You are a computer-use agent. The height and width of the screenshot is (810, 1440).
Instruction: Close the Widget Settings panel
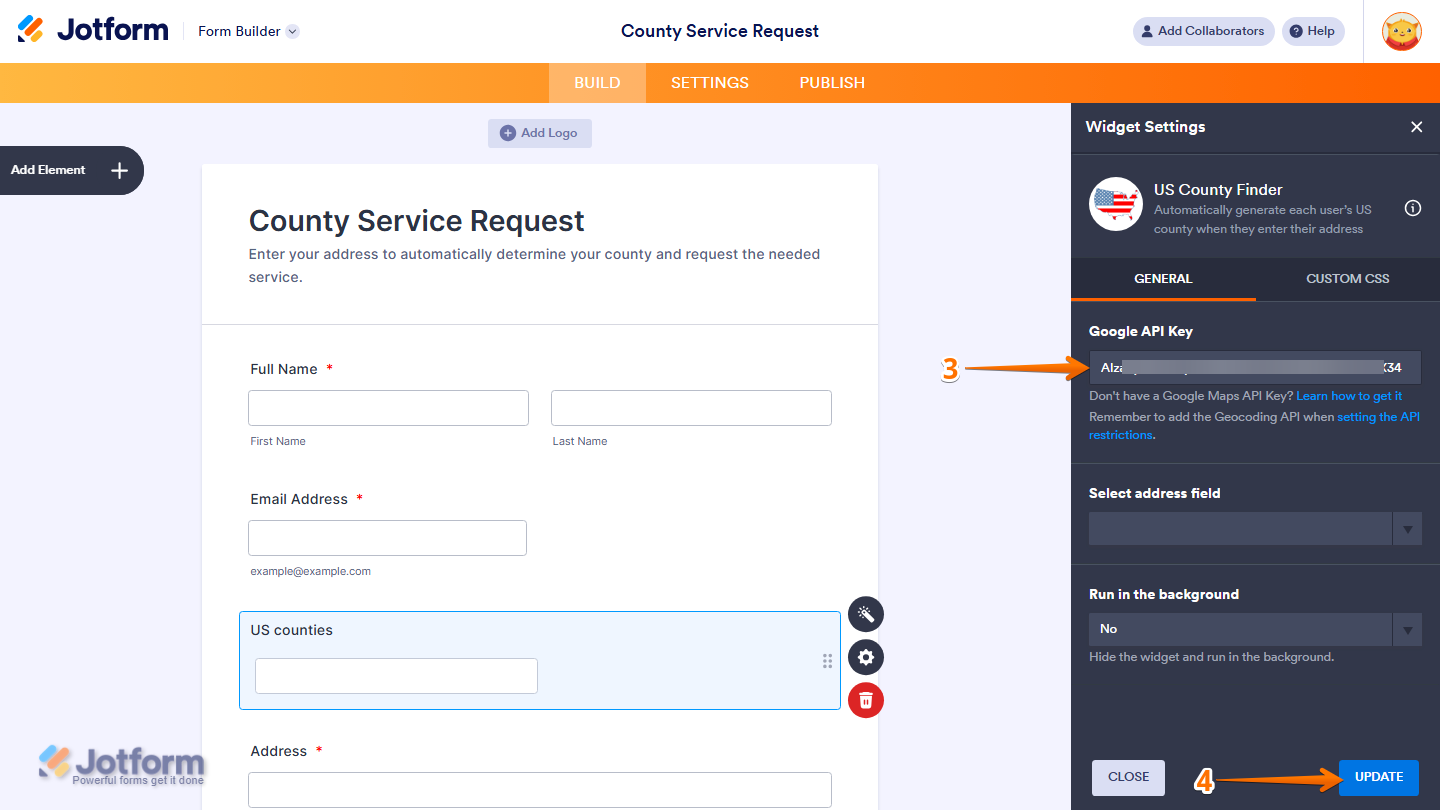point(1416,127)
